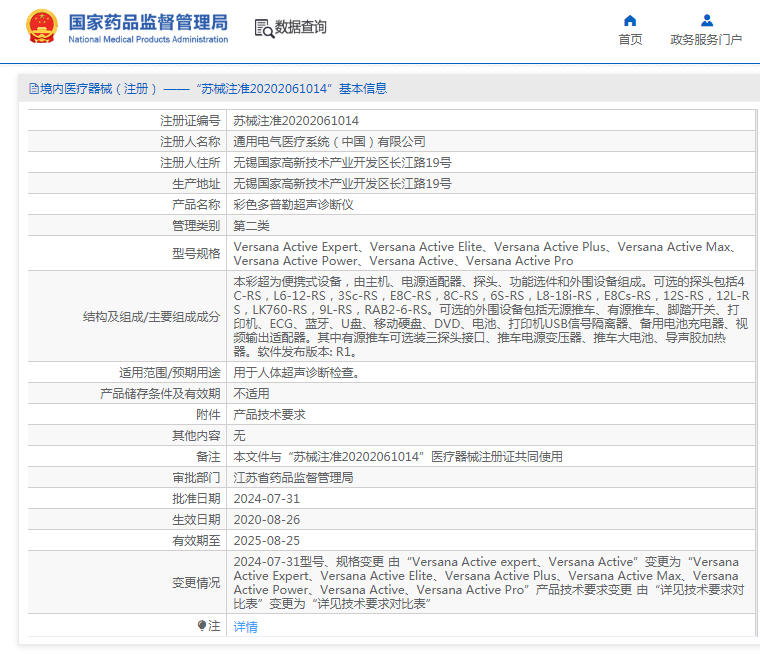Image resolution: width=760 pixels, height=654 pixels.
Task: Click the 产品名称 row label
Action: point(196,205)
